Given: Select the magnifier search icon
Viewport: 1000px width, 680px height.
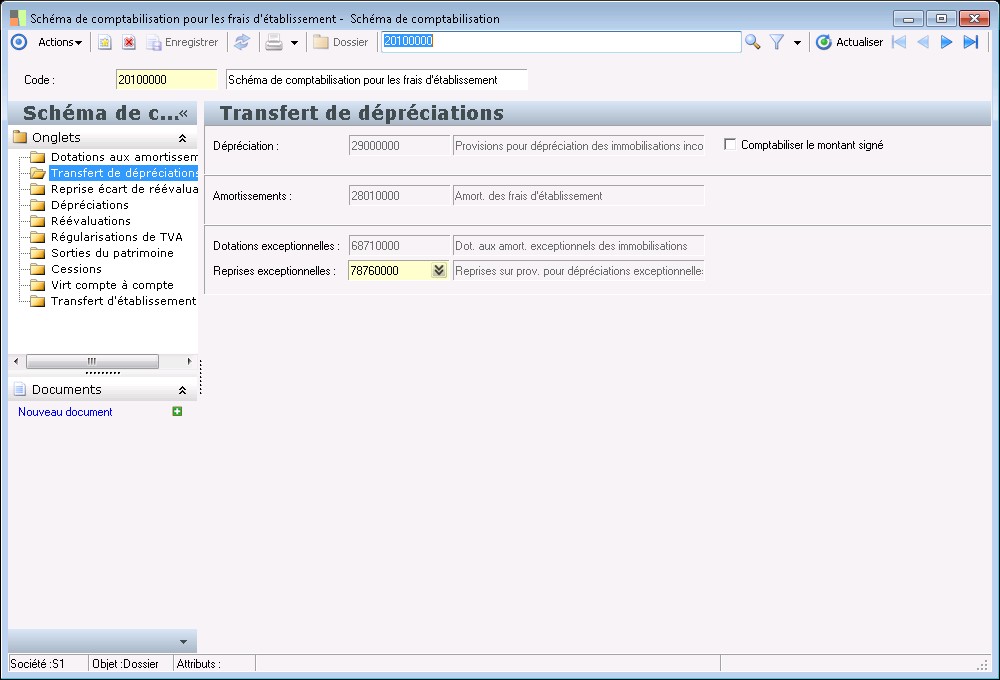Looking at the screenshot, I should (x=753, y=42).
